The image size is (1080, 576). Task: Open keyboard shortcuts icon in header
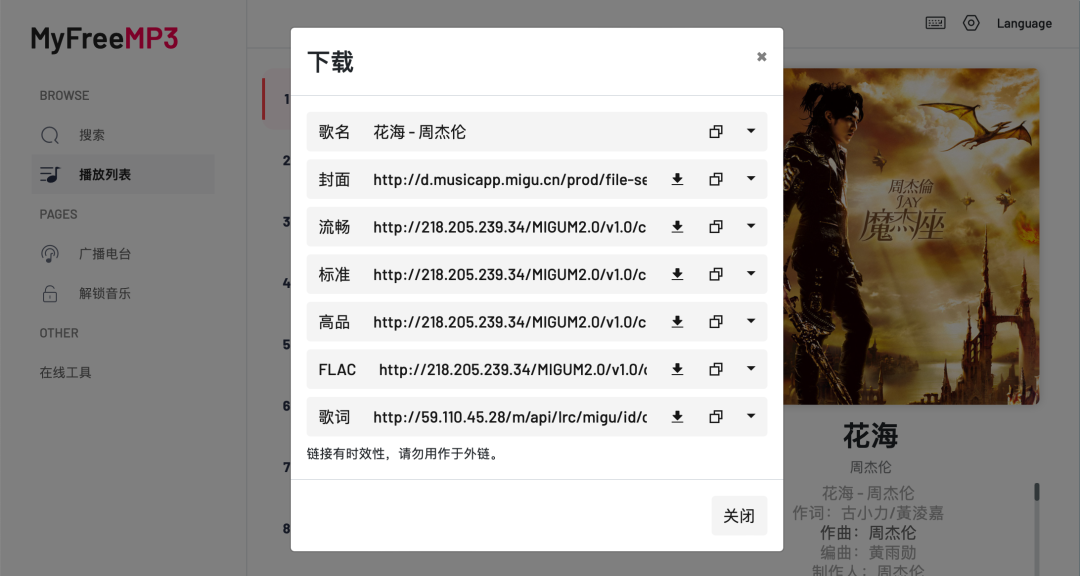[935, 23]
